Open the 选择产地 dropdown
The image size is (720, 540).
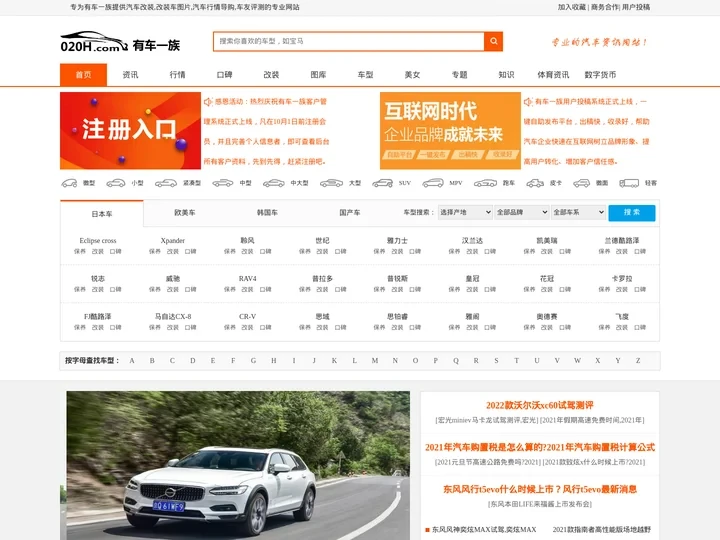(465, 212)
